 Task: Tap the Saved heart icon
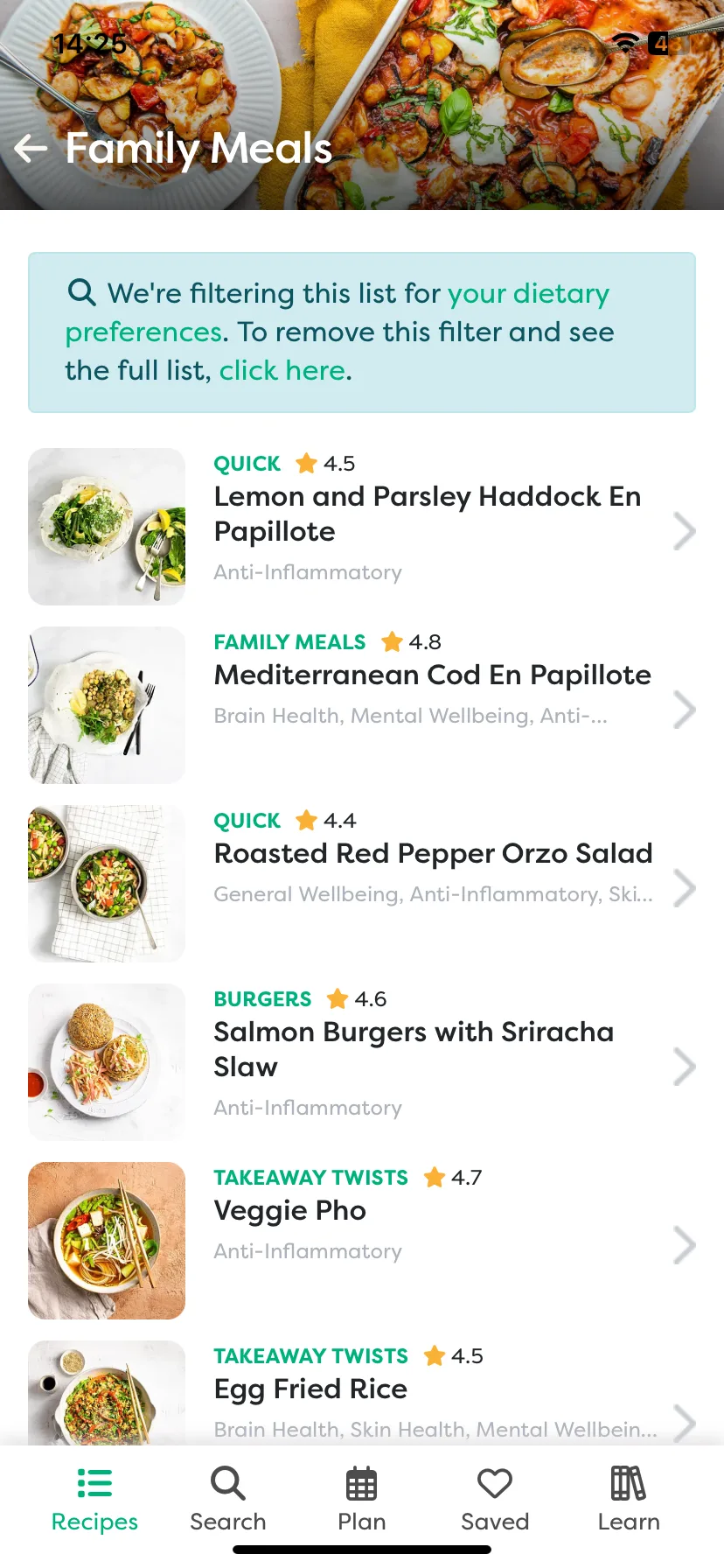click(495, 1483)
